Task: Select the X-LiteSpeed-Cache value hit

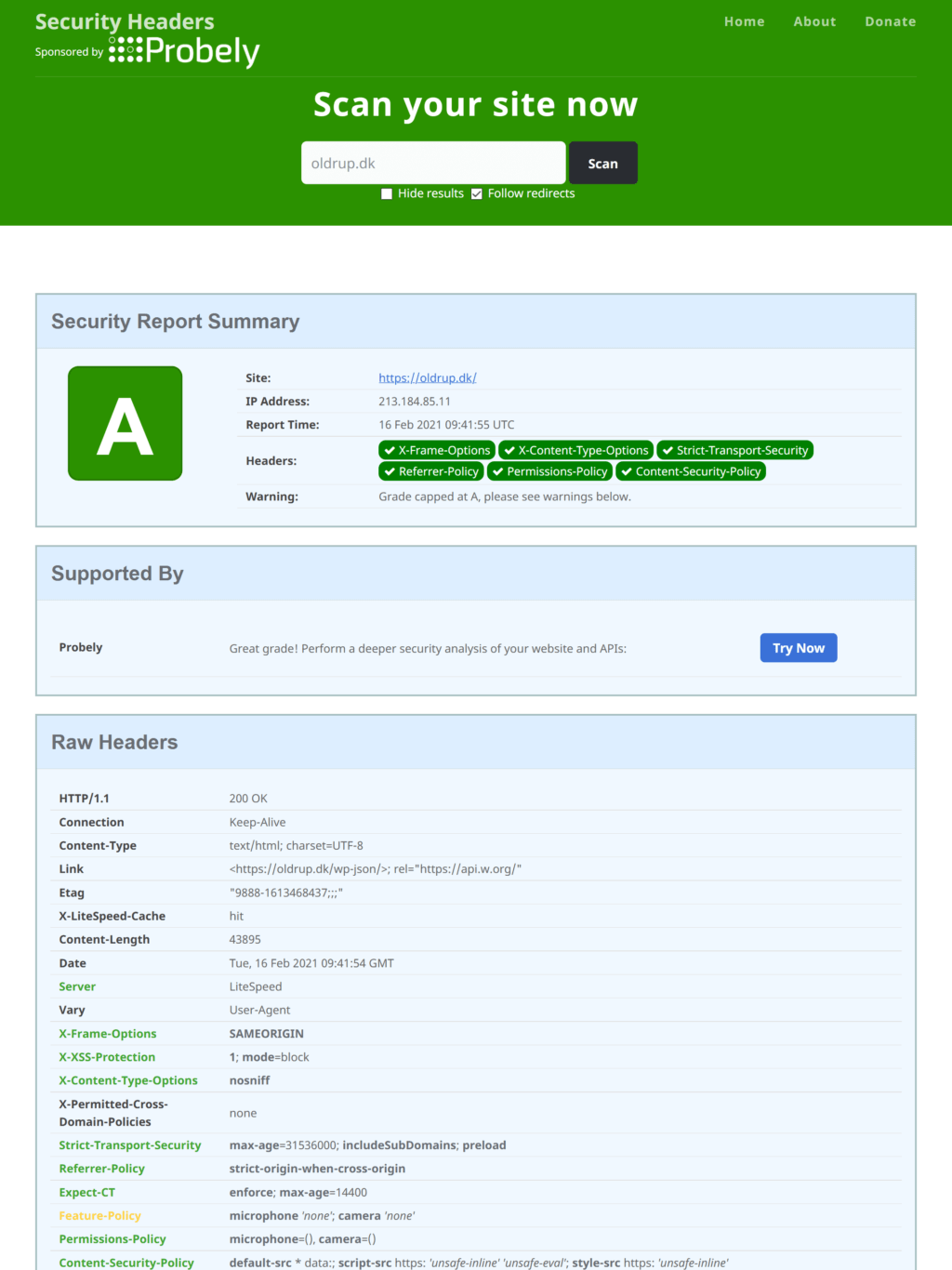Action: pyautogui.click(x=236, y=916)
